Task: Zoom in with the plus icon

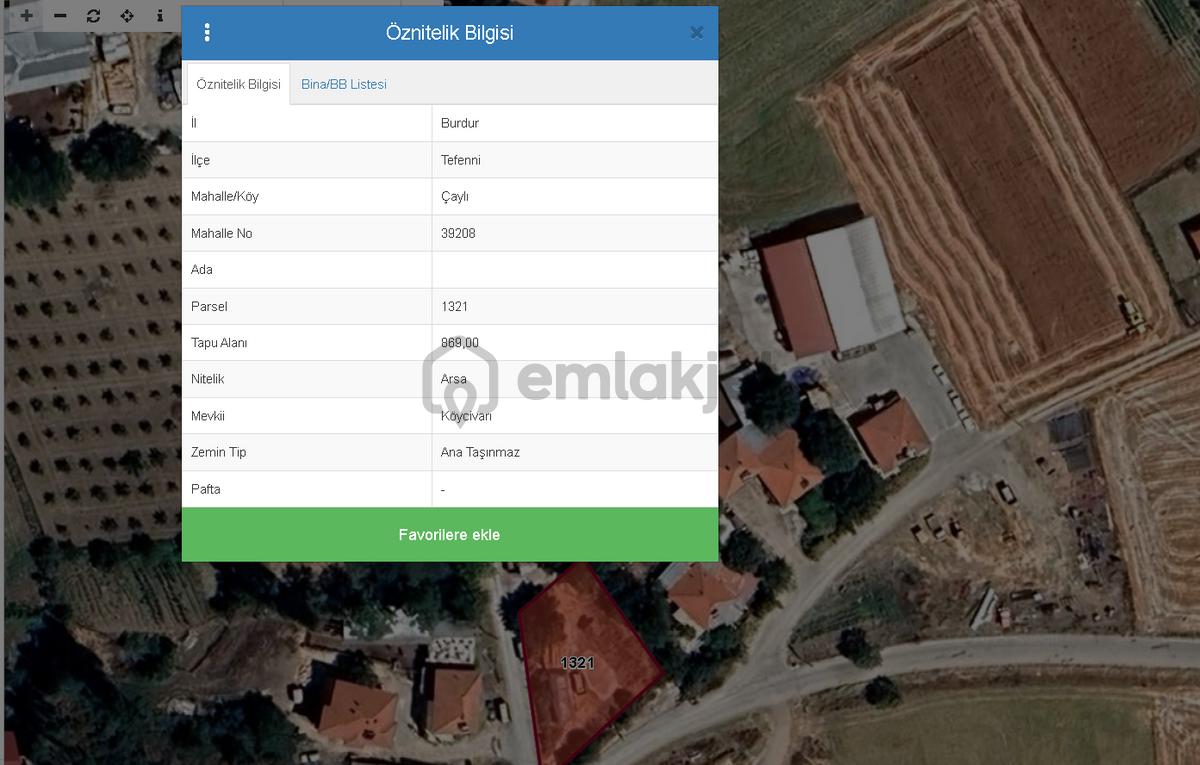Action: (26, 16)
